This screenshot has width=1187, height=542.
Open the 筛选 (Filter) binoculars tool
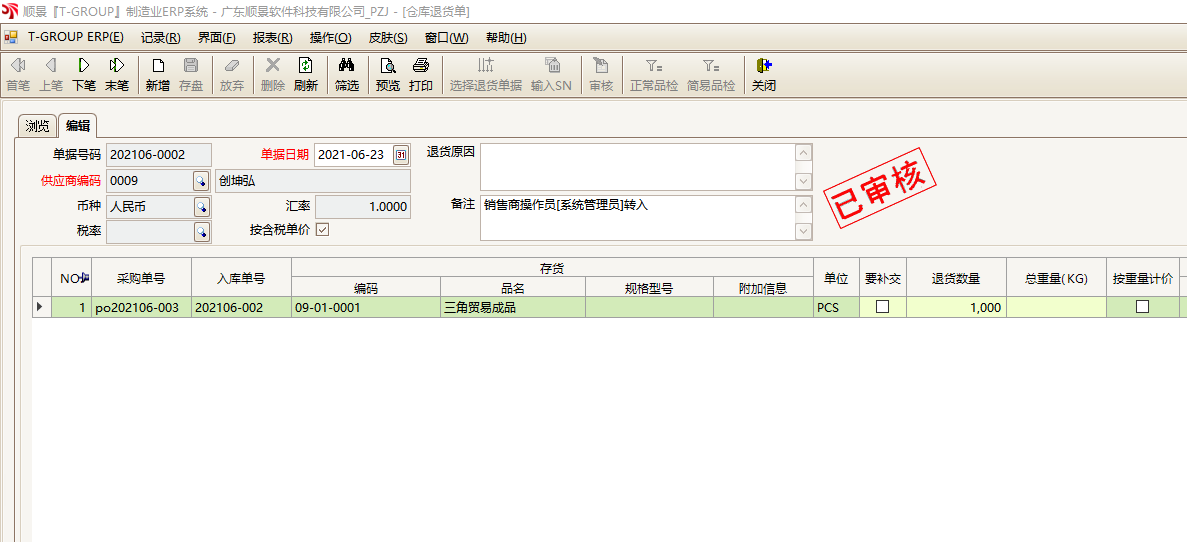coord(347,75)
